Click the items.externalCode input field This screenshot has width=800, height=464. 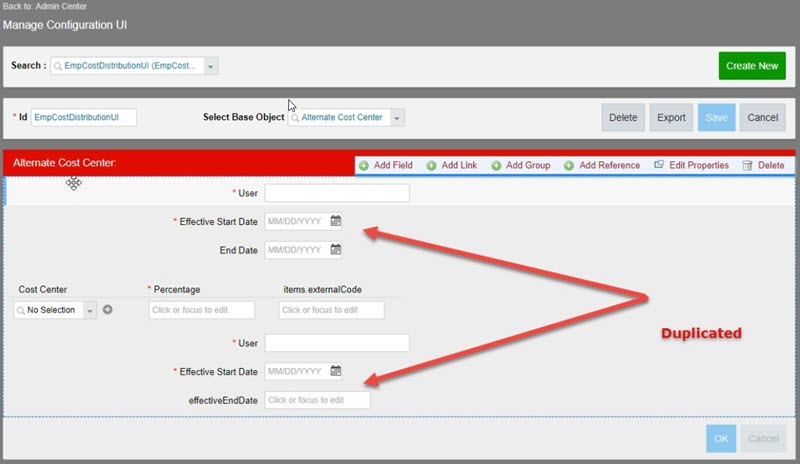pos(331,310)
